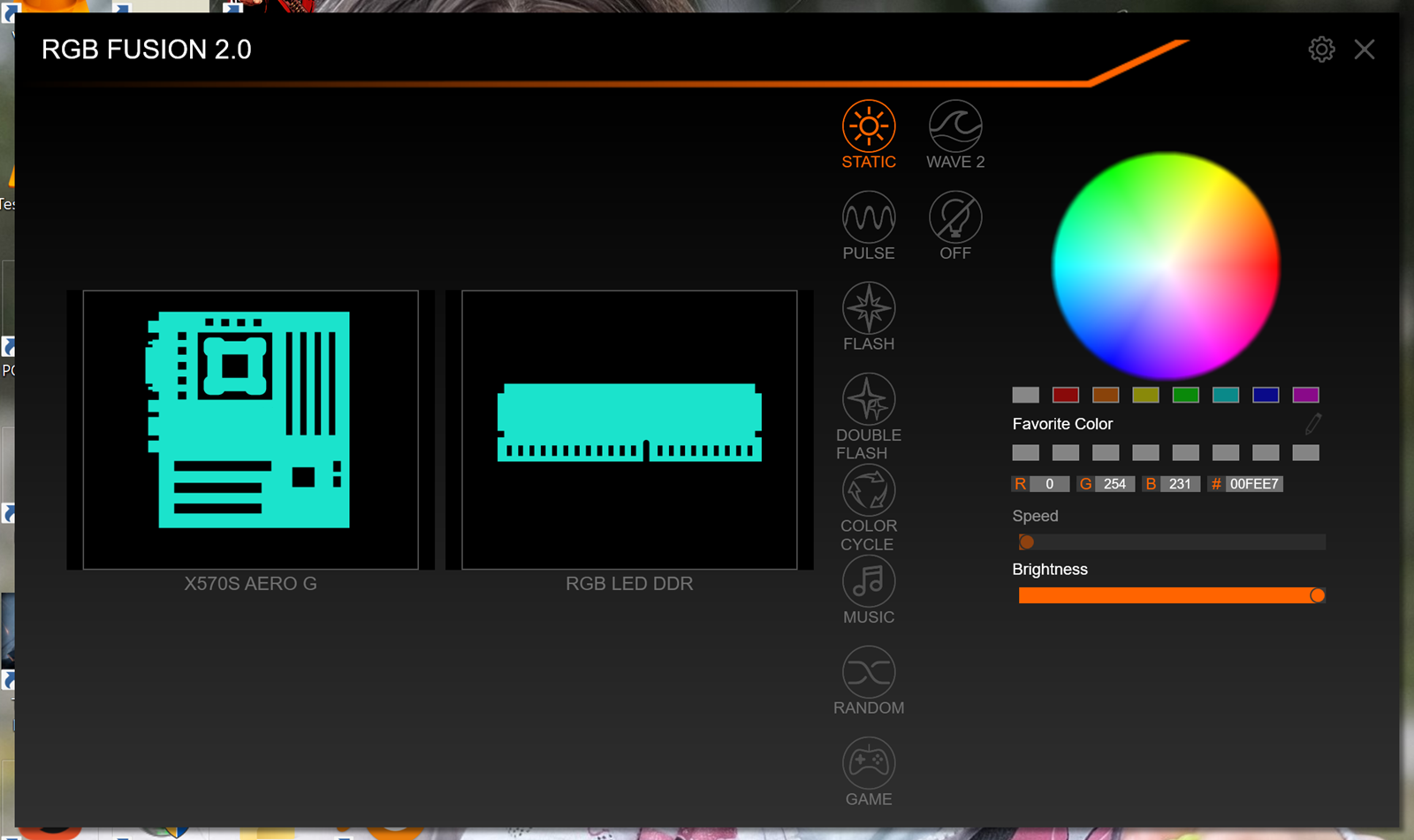Select the first favorite color slot
The height and width of the screenshot is (840, 1414).
(x=1025, y=453)
